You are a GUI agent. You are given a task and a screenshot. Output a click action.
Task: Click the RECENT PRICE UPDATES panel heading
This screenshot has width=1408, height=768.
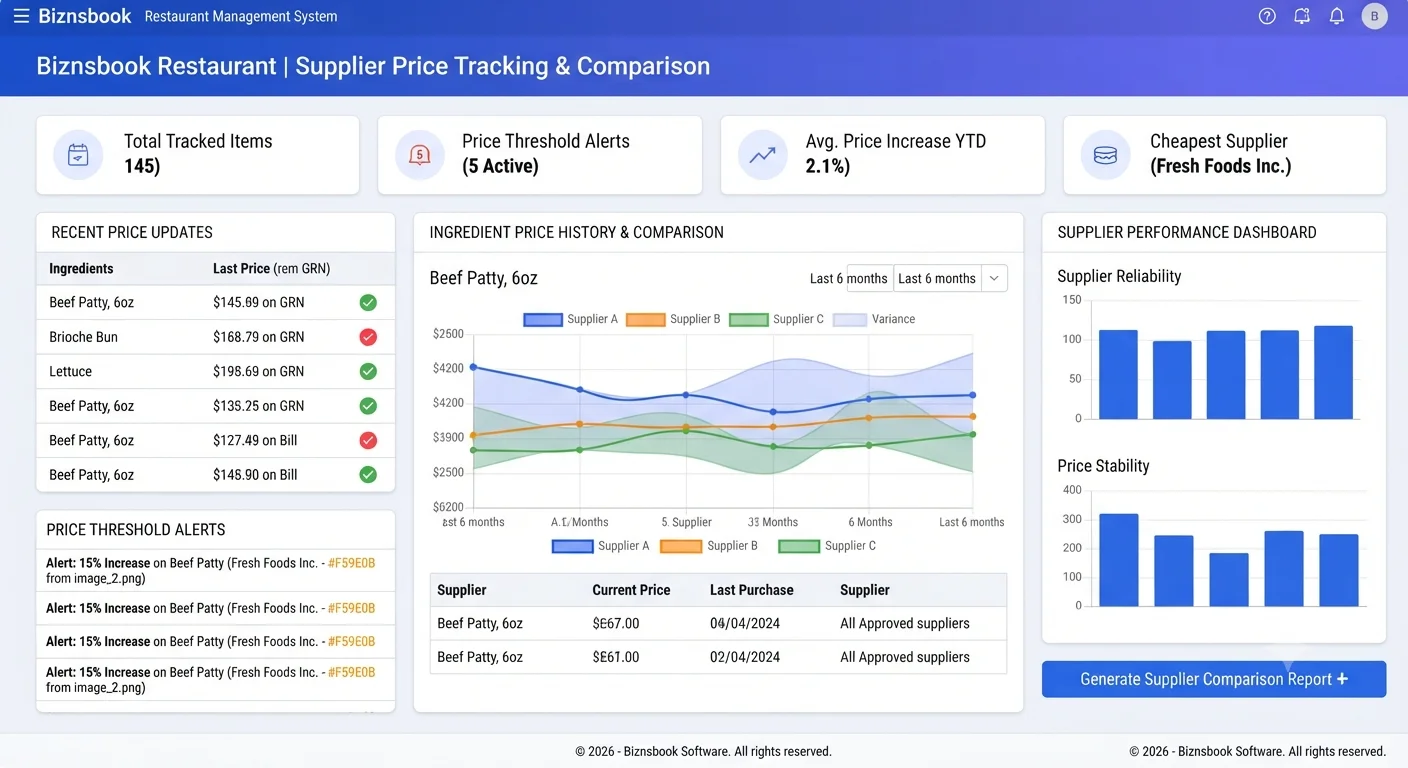point(132,232)
